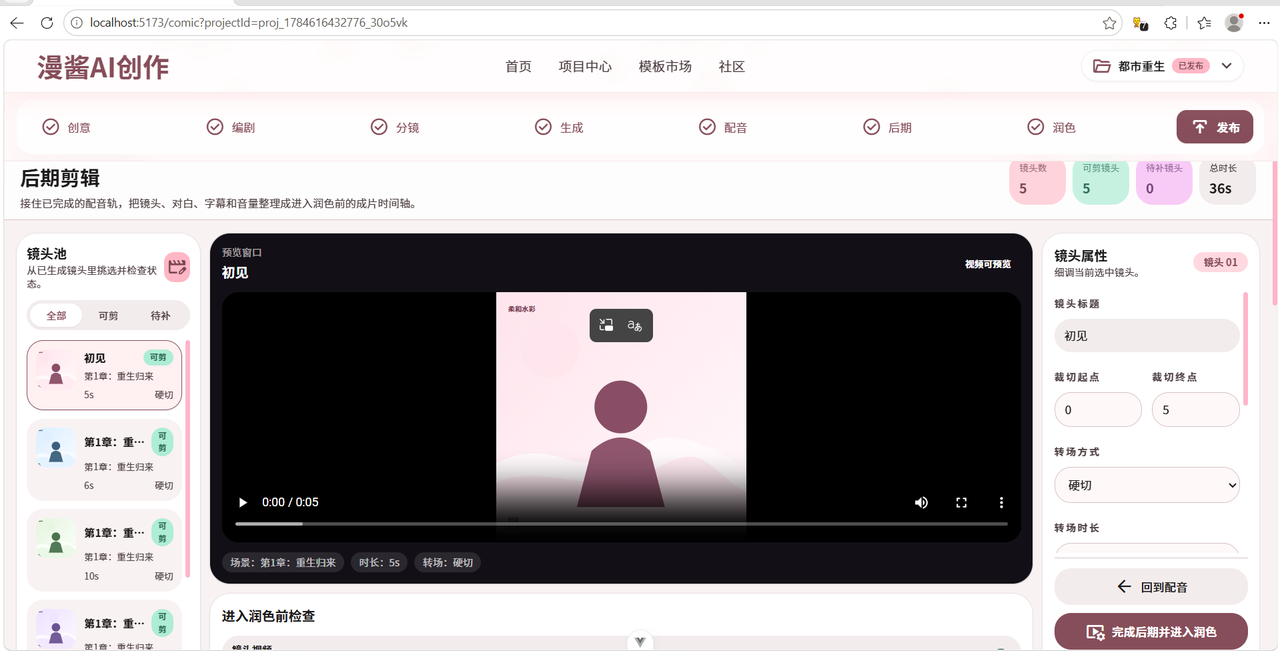1280x651 pixels.
Task: Click the 裁切终点 input field
Action: click(1196, 410)
